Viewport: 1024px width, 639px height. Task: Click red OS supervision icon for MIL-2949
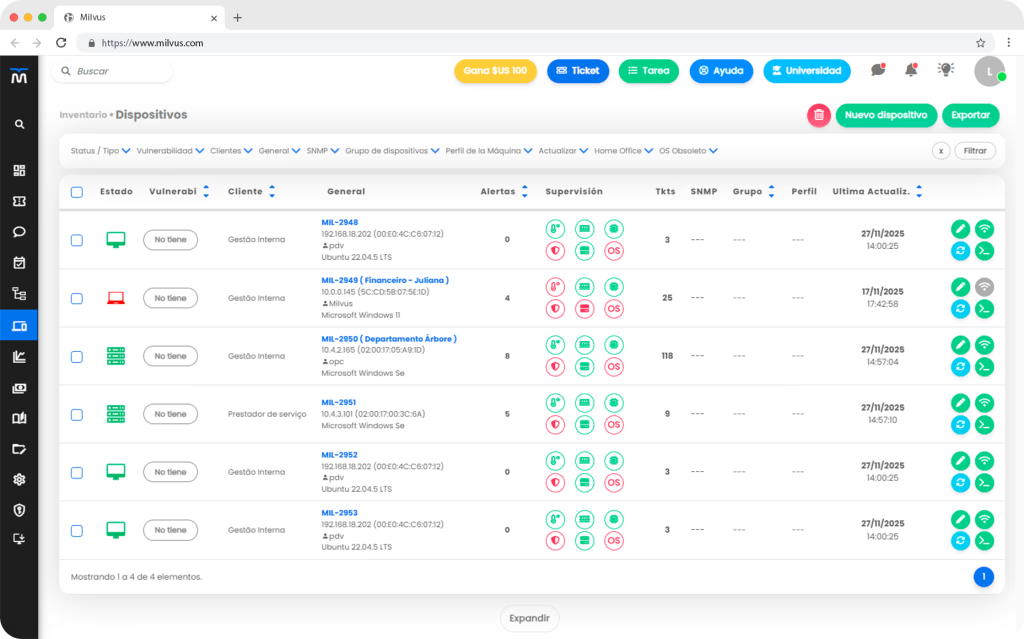(x=614, y=308)
